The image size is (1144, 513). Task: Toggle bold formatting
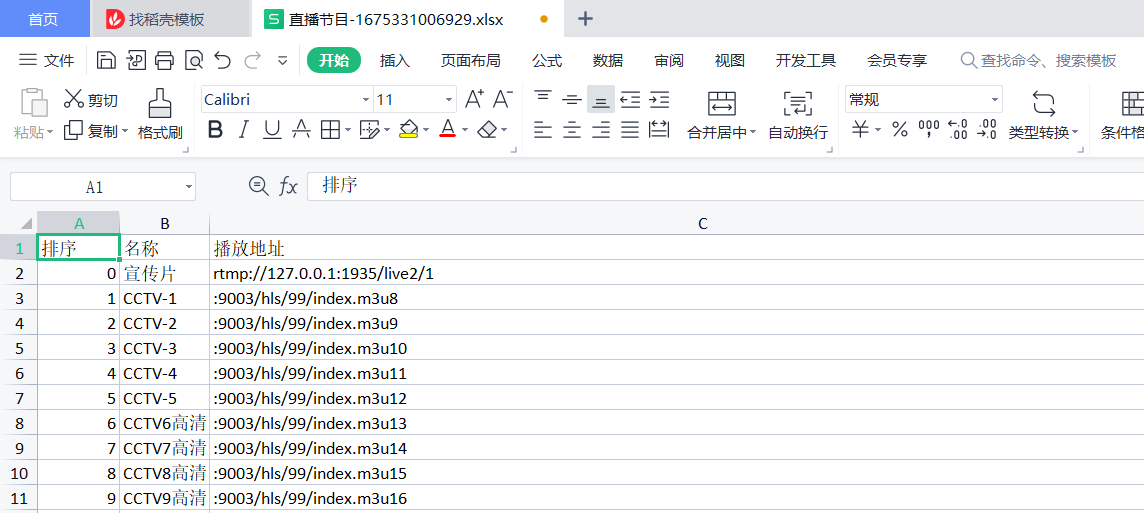(215, 130)
